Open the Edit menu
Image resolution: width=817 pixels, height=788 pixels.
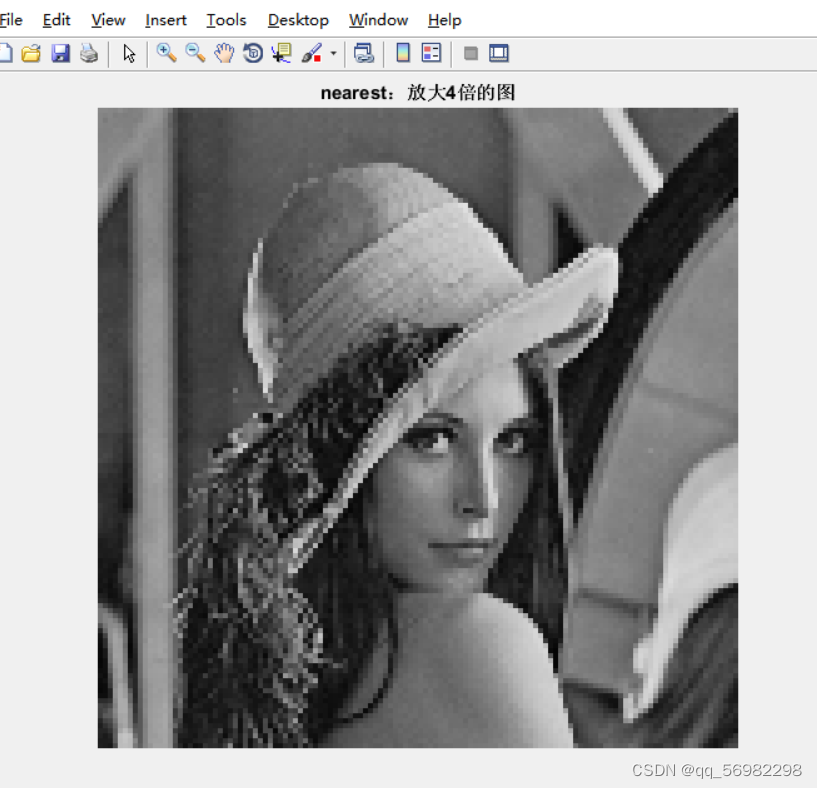(x=56, y=20)
